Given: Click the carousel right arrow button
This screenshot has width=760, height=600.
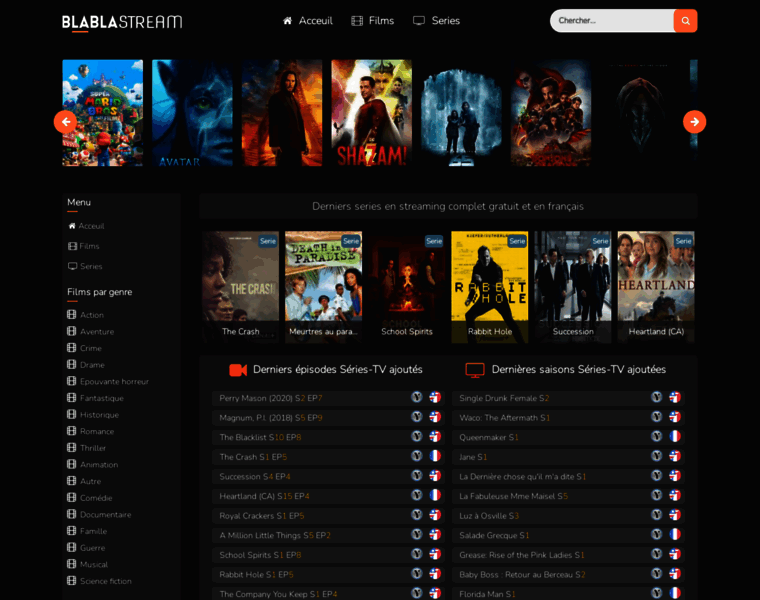Looking at the screenshot, I should pos(695,122).
